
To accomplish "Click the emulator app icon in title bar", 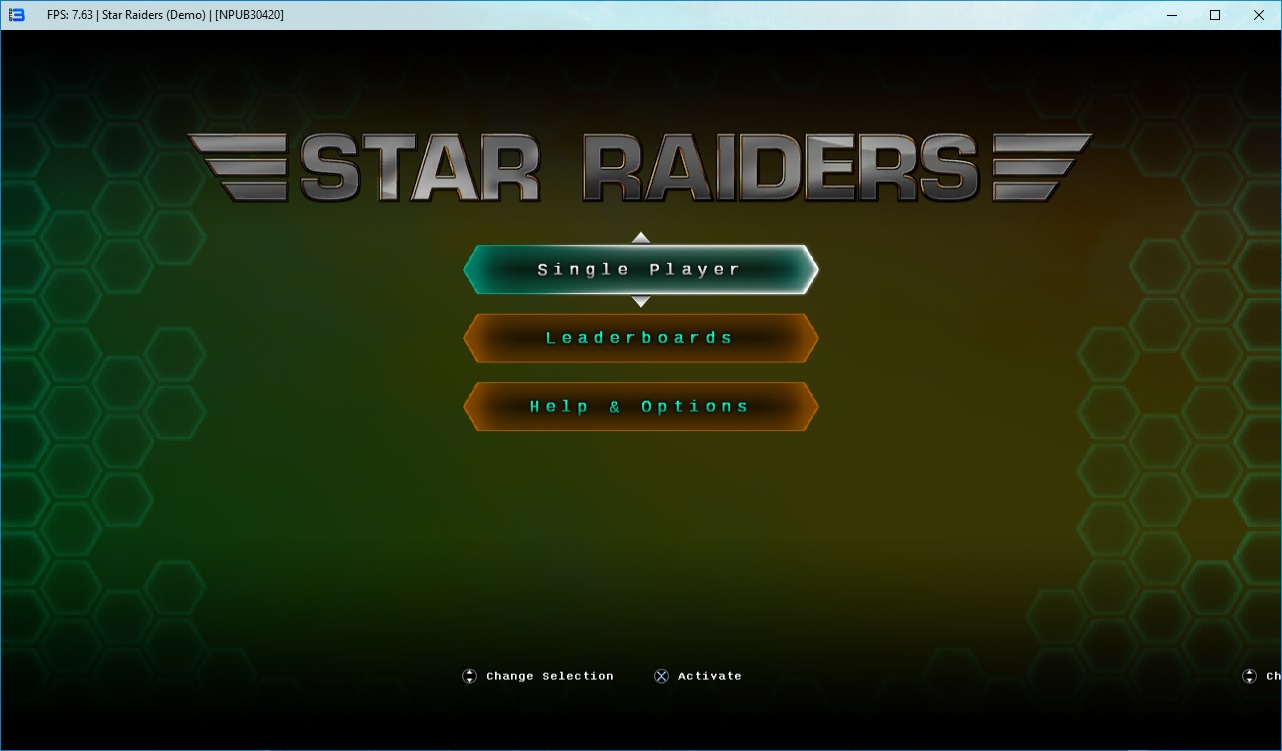I will (x=16, y=15).
